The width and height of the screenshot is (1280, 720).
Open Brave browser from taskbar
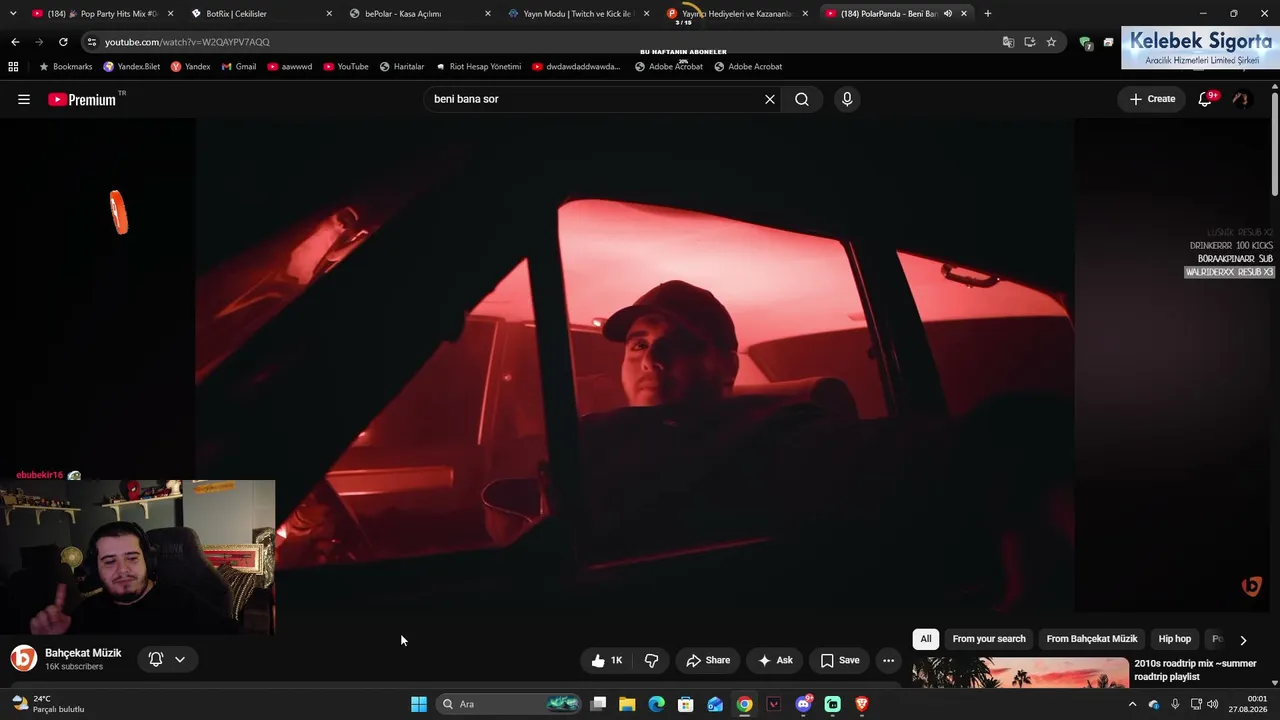tap(862, 704)
